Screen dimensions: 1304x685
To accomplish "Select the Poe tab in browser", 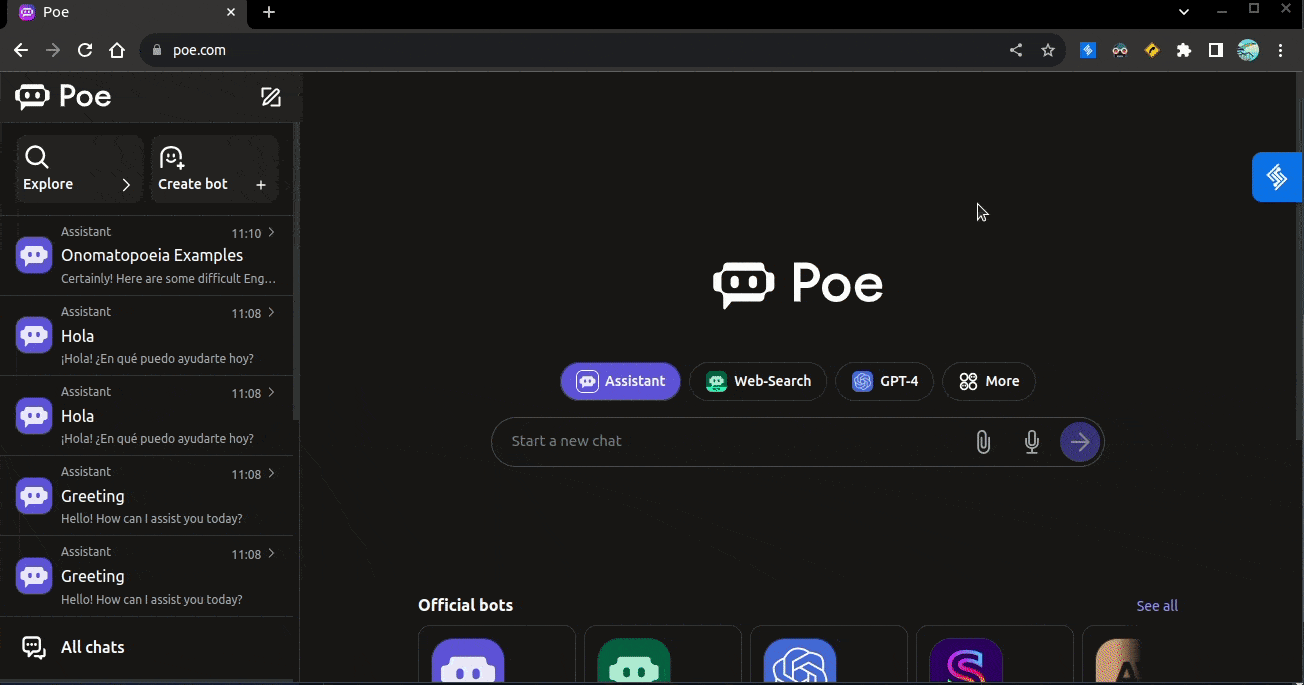I will coord(127,13).
